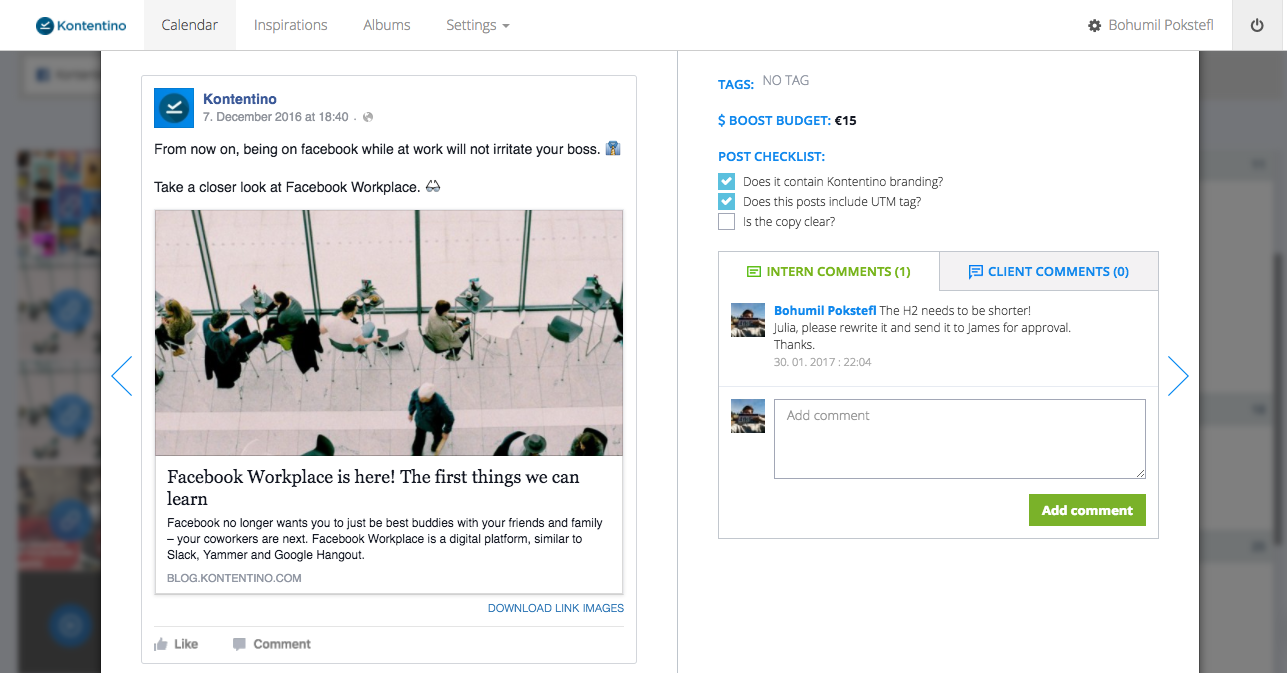This screenshot has height=673, width=1287.
Task: Open the Facebook Workplace article headline
Action: tap(373, 488)
